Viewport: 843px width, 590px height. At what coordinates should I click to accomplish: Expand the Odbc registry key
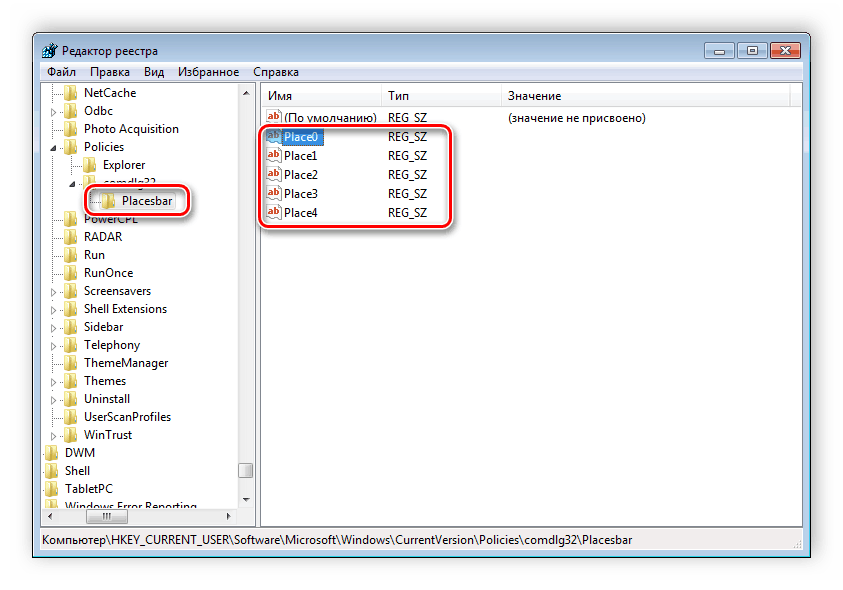point(54,111)
